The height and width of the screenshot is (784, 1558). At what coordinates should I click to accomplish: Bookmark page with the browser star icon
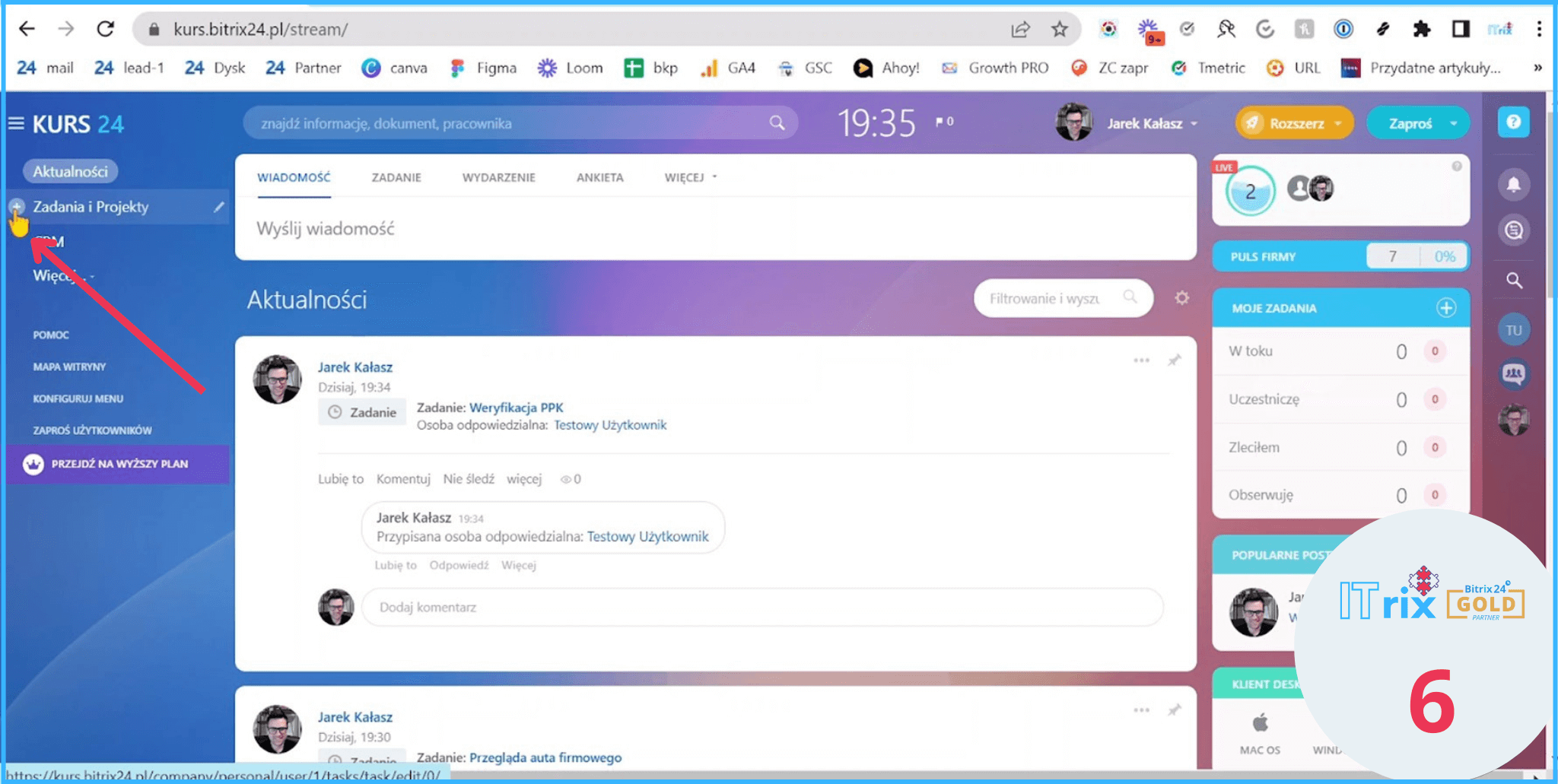[x=1059, y=30]
